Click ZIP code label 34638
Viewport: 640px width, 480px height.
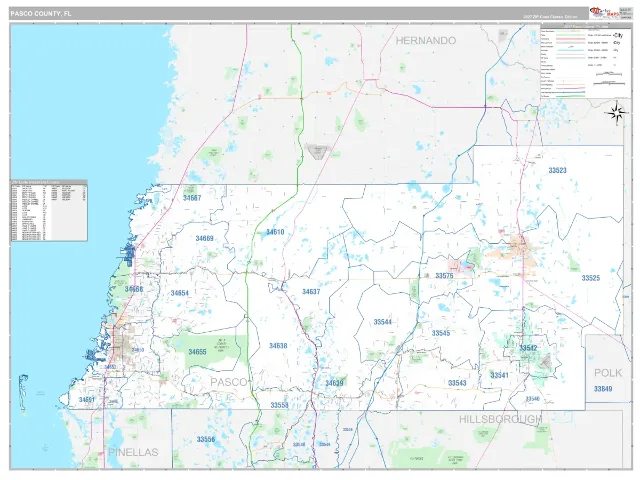pos(278,346)
